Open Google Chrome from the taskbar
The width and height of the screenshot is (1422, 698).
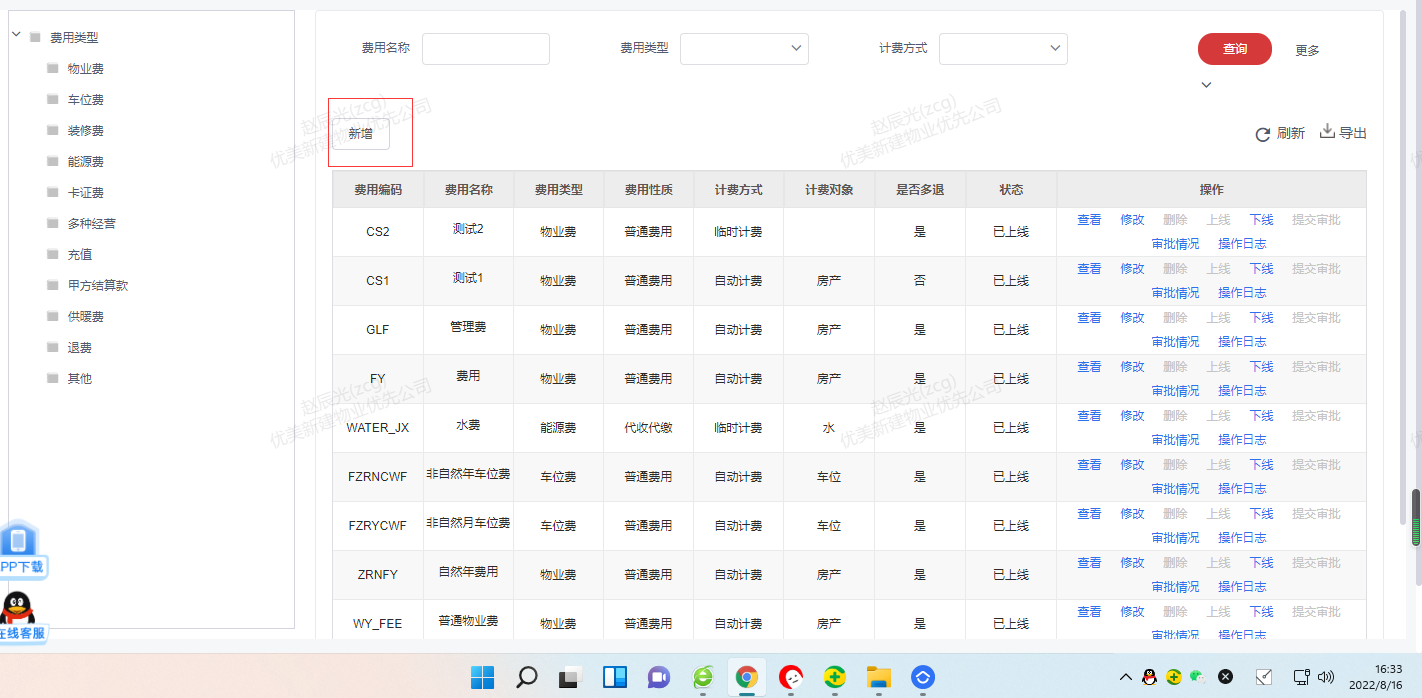[x=746, y=677]
